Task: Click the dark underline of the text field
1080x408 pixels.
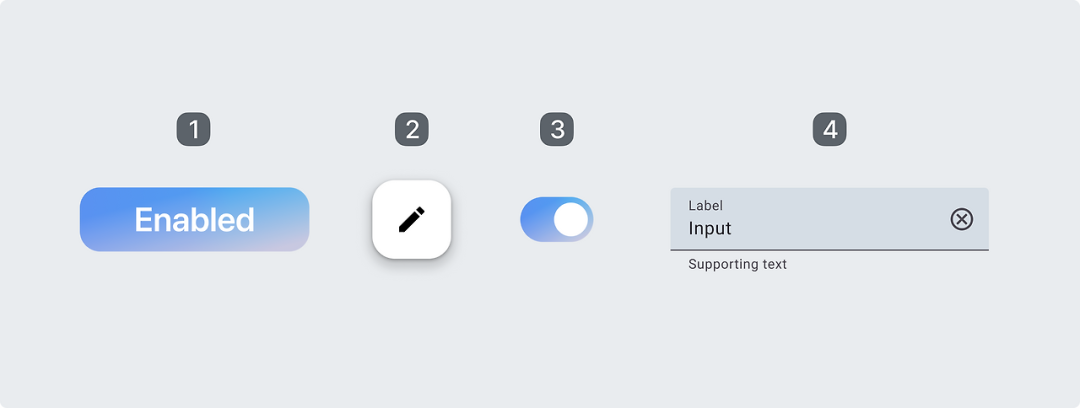Action: point(829,250)
